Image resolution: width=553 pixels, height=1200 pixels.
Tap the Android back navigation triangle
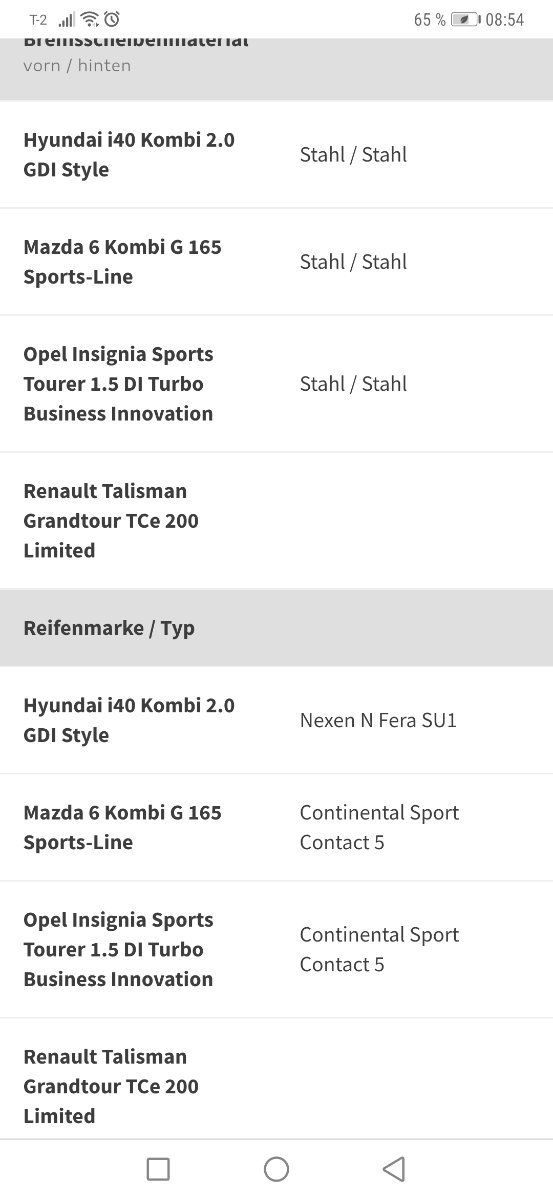point(394,1169)
